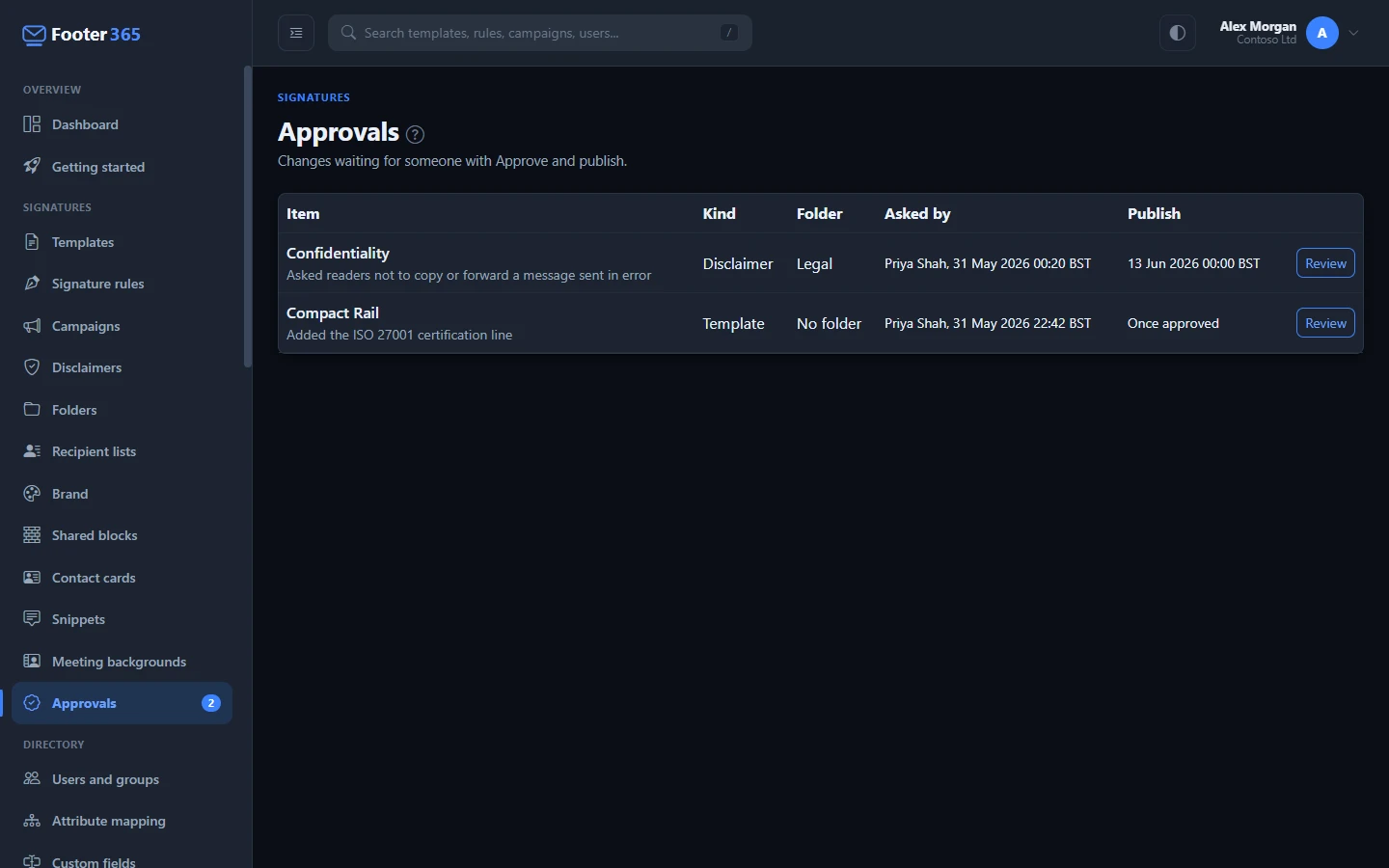Click the Dashboard icon in sidebar
This screenshot has height=868, width=1389.
coord(32,124)
